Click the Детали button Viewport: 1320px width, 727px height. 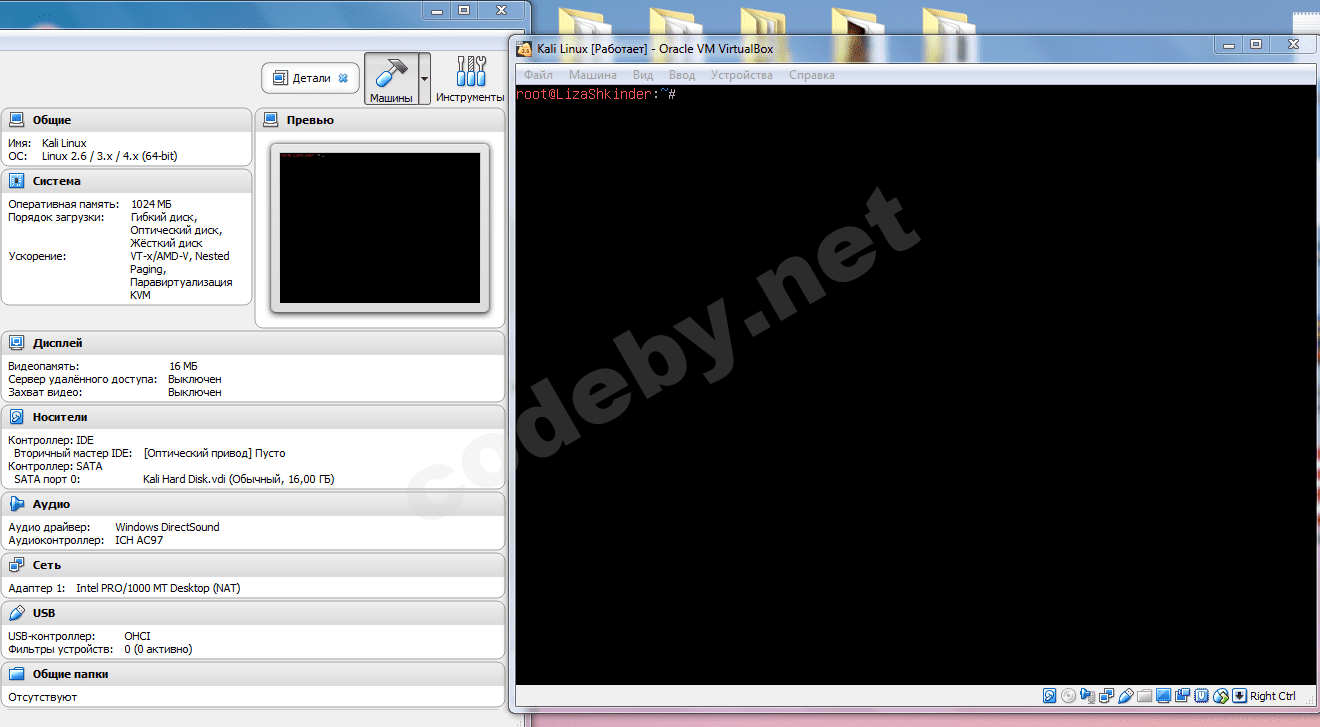click(x=310, y=78)
